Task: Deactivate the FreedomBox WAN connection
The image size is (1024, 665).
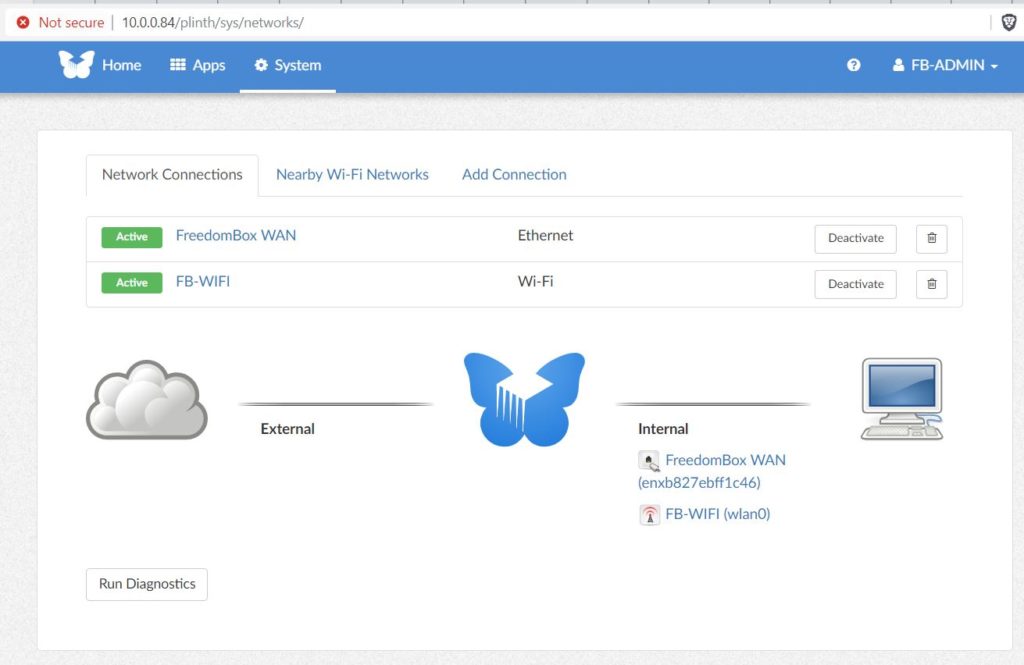Action: point(856,238)
